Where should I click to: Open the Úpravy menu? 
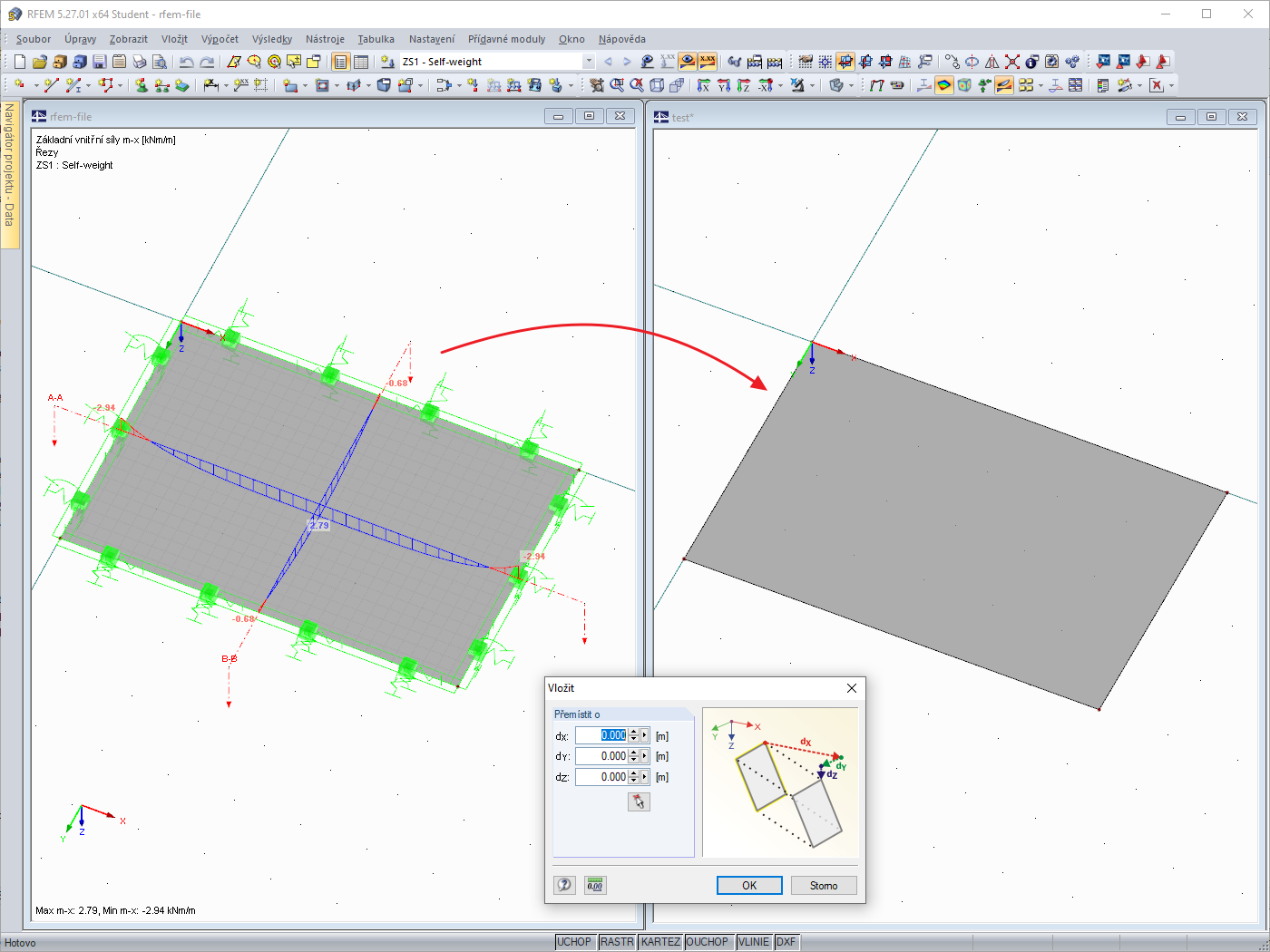(x=80, y=39)
